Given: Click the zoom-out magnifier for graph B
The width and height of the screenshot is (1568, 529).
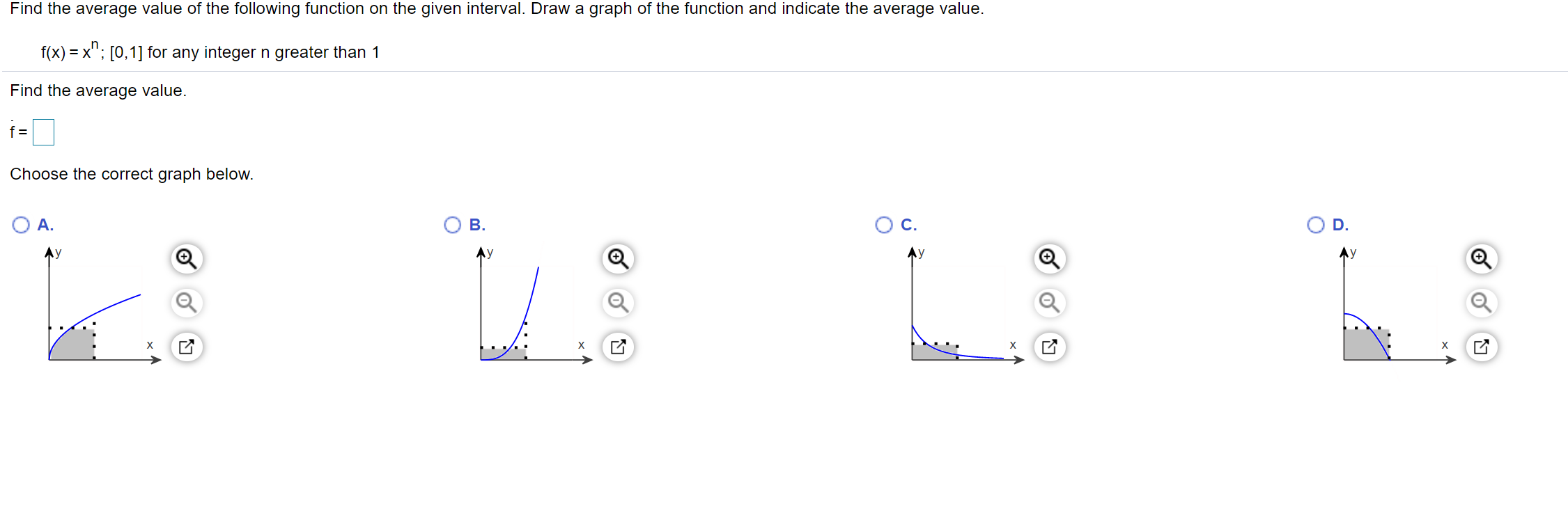Looking at the screenshot, I should click(617, 303).
